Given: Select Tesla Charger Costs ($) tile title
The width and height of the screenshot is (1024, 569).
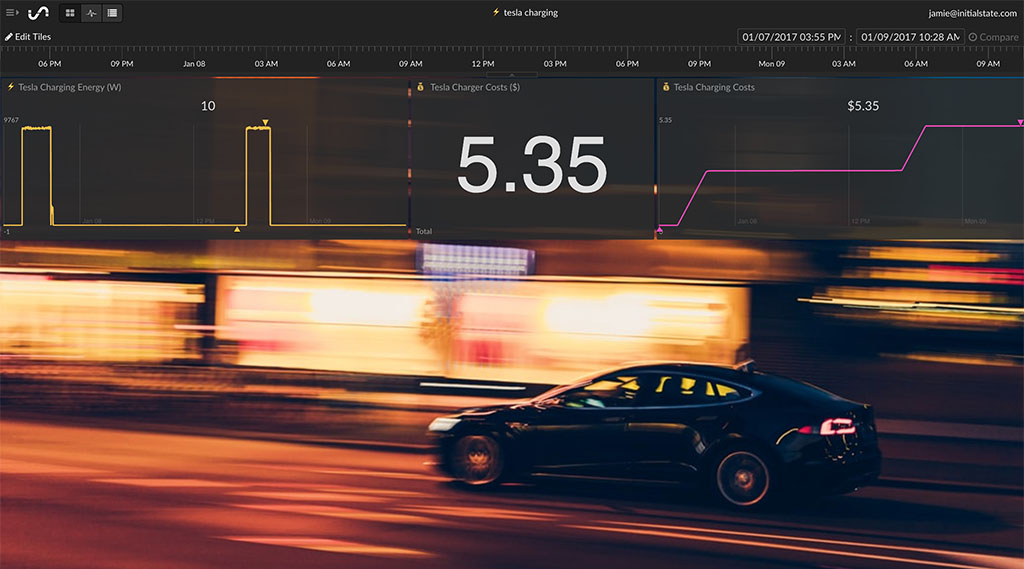Looking at the screenshot, I should click(475, 87).
